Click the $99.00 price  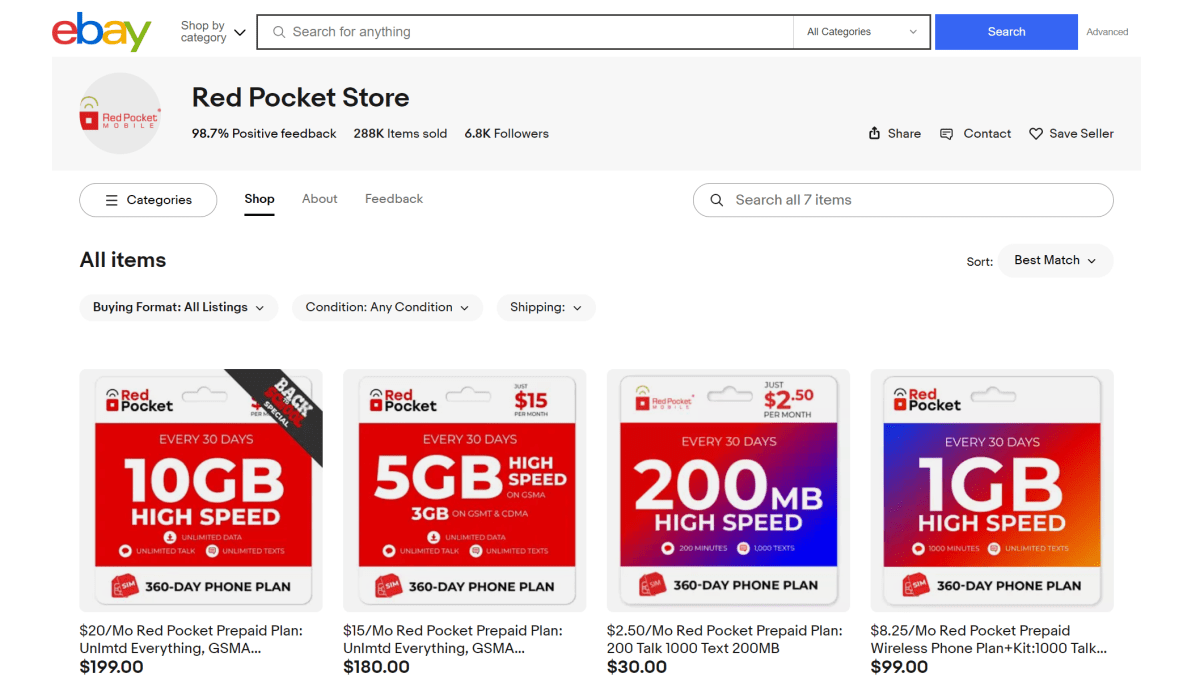(901, 667)
